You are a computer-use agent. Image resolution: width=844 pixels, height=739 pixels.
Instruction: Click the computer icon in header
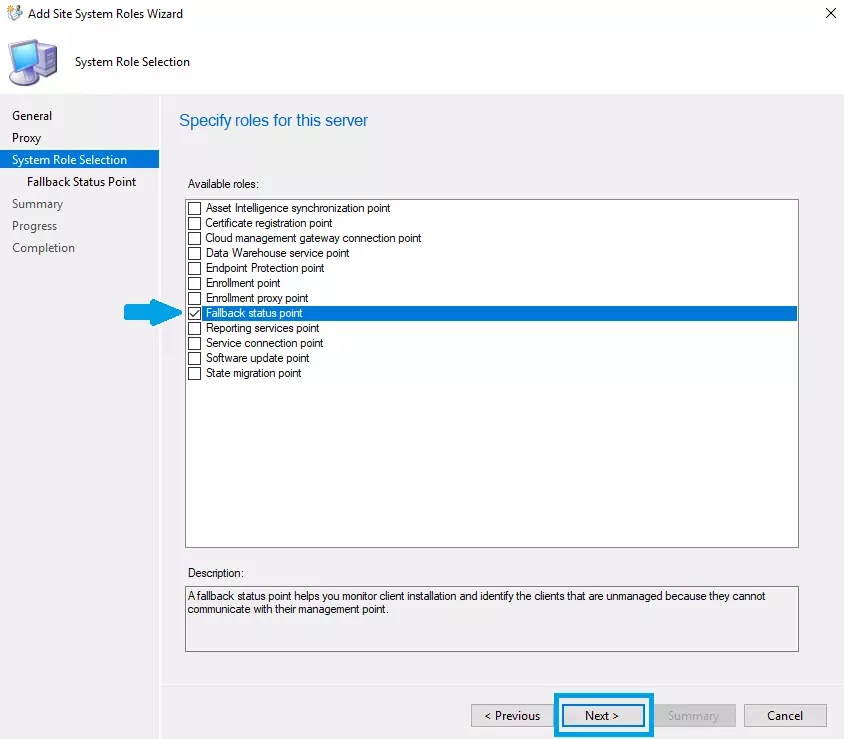(33, 61)
